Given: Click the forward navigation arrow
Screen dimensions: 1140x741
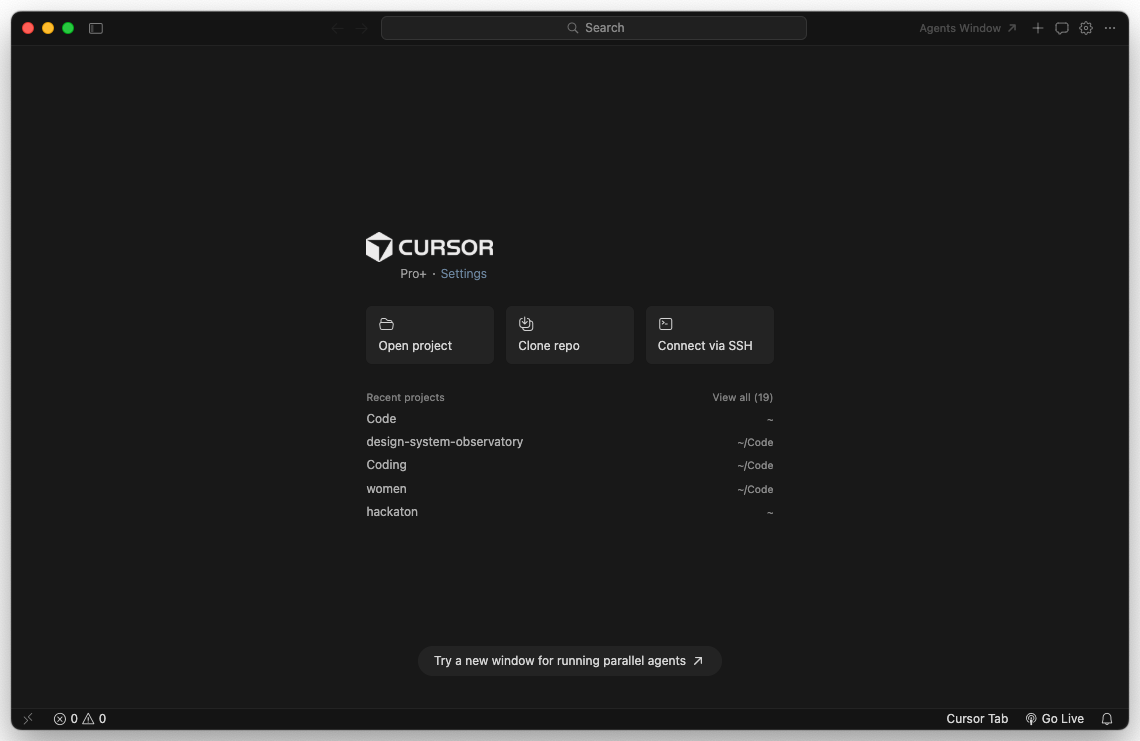Looking at the screenshot, I should (361, 28).
